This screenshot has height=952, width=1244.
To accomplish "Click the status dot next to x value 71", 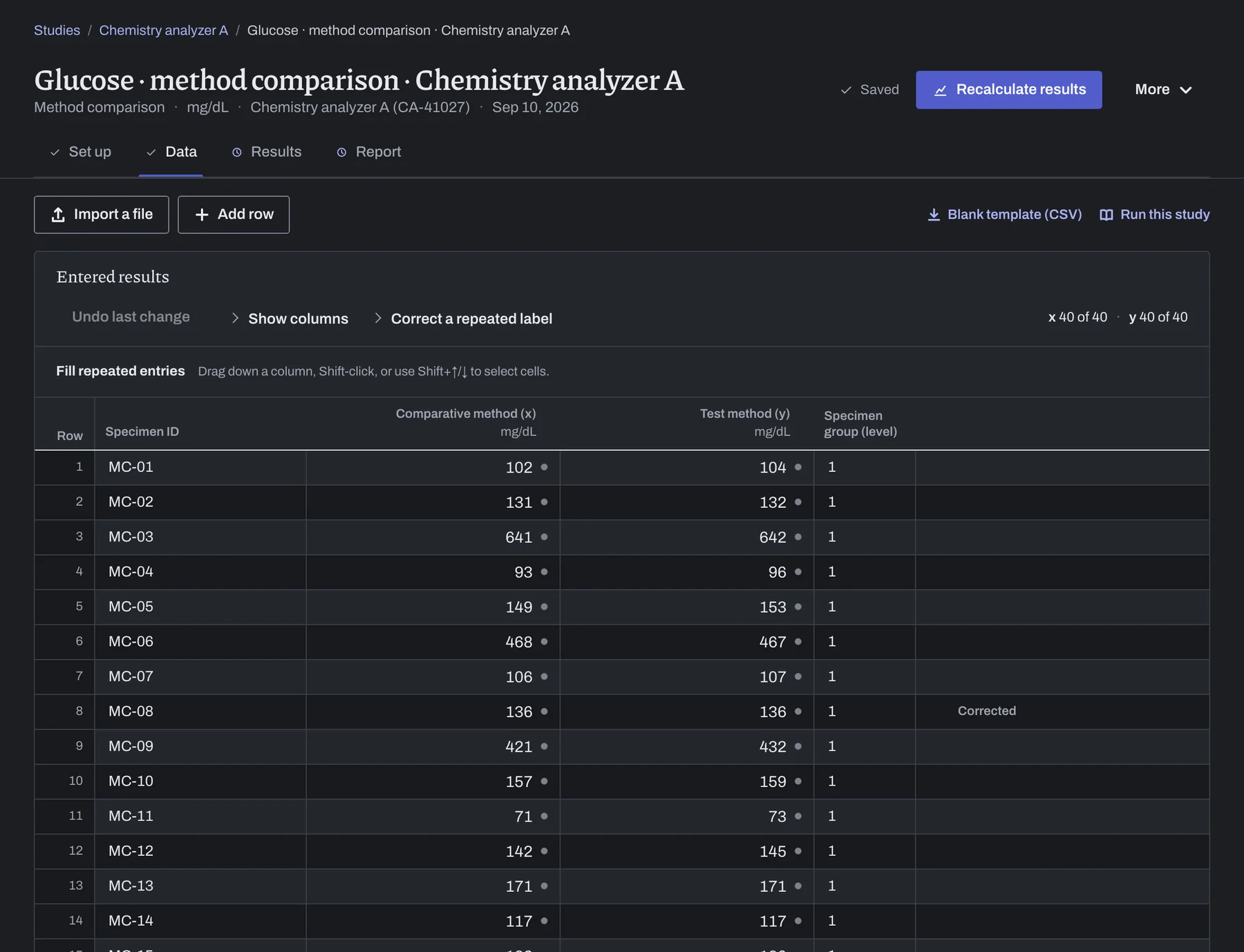I will pos(544,816).
